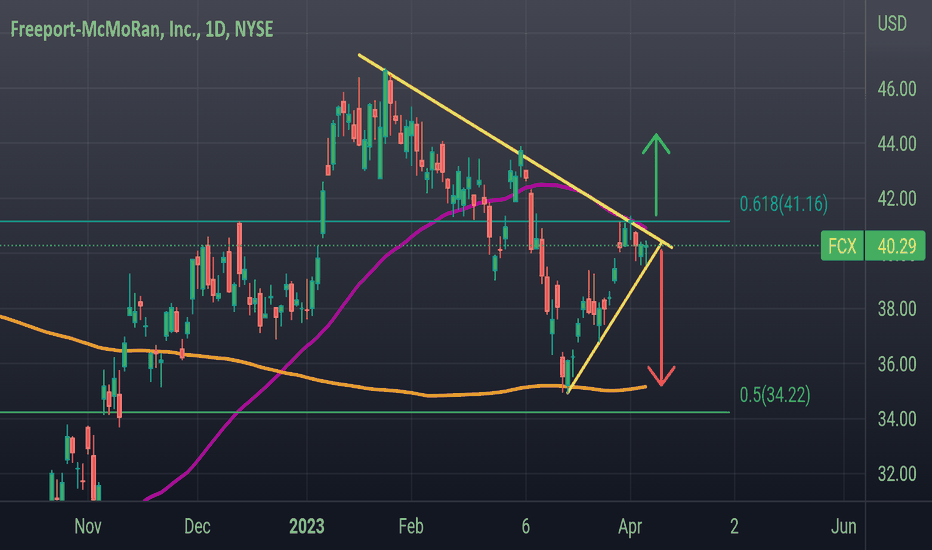Click the 38.00 price axis value
932x550 pixels.
[x=897, y=309]
